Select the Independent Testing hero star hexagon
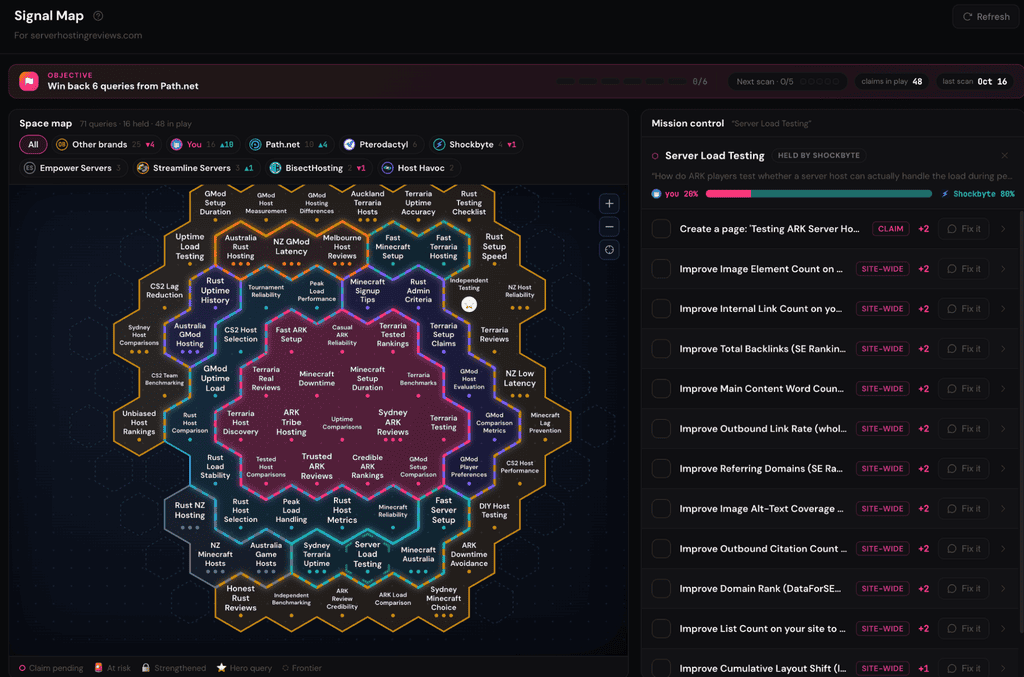Image resolution: width=1024 pixels, height=677 pixels. coord(469,292)
